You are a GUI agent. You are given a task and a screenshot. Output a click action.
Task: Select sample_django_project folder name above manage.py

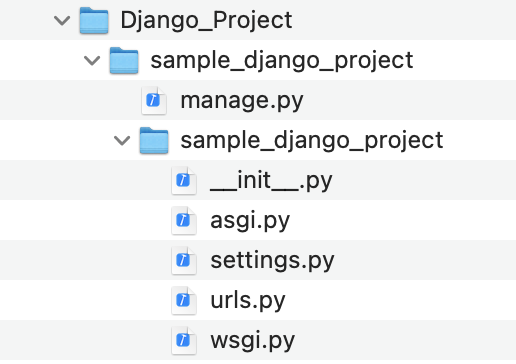point(282,61)
